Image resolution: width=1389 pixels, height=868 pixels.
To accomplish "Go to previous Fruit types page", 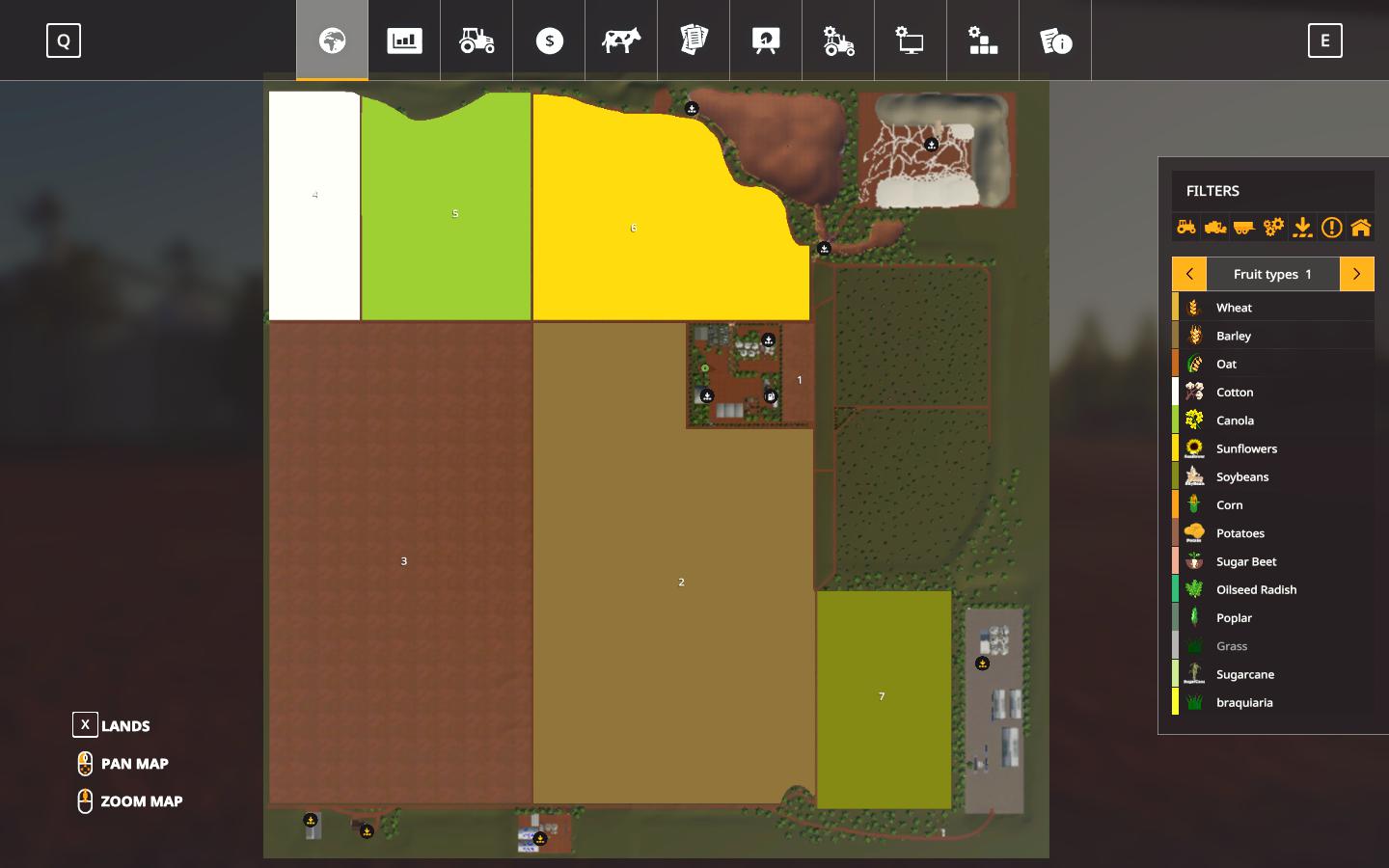I will click(x=1189, y=274).
